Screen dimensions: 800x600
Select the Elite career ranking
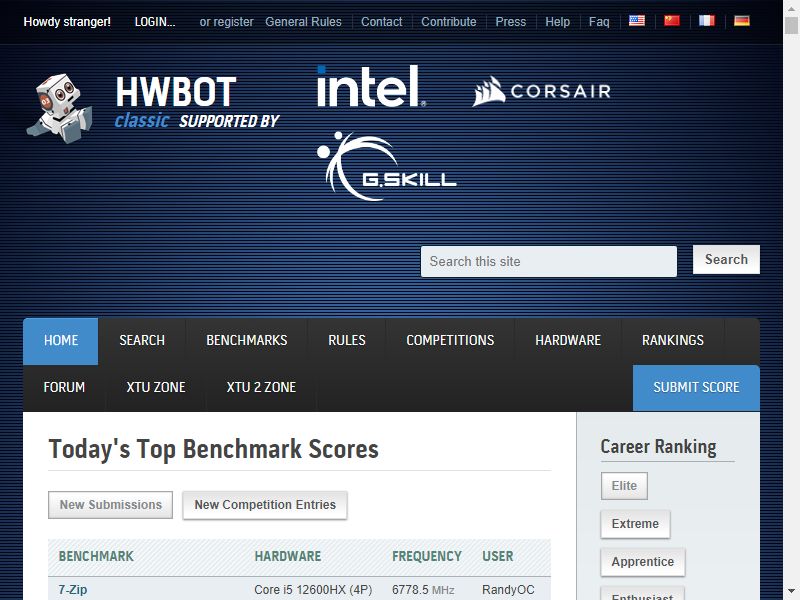pyautogui.click(x=624, y=486)
